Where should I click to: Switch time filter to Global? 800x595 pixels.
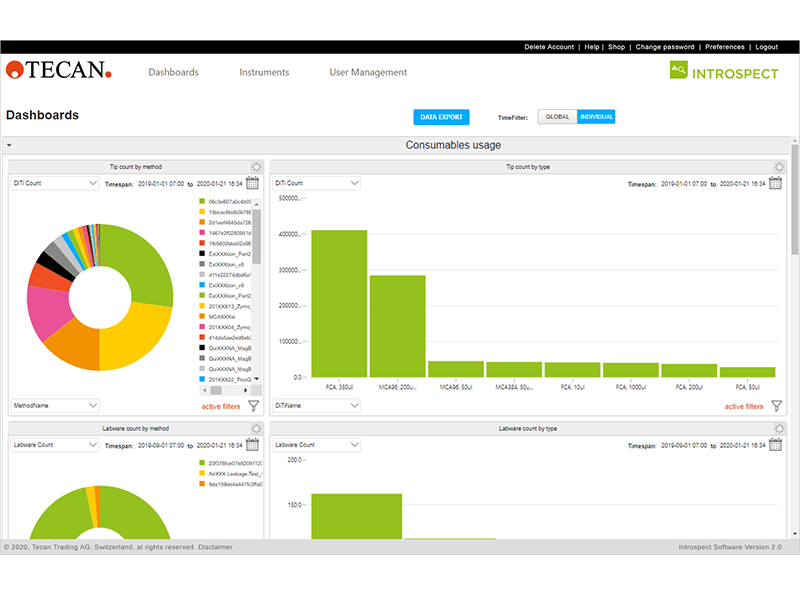click(557, 117)
